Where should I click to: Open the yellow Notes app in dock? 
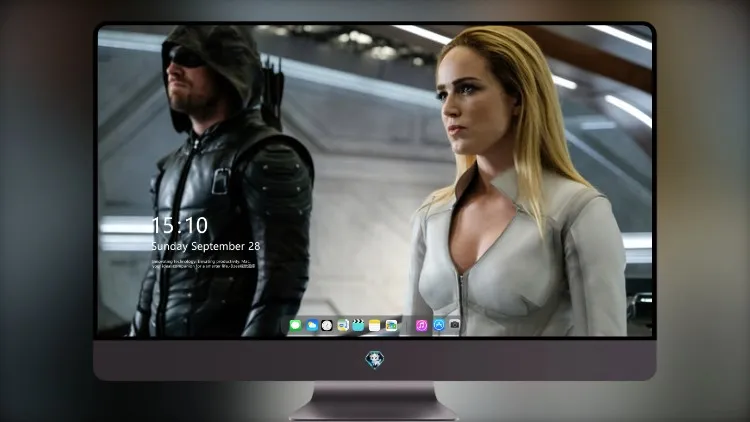[x=375, y=325]
